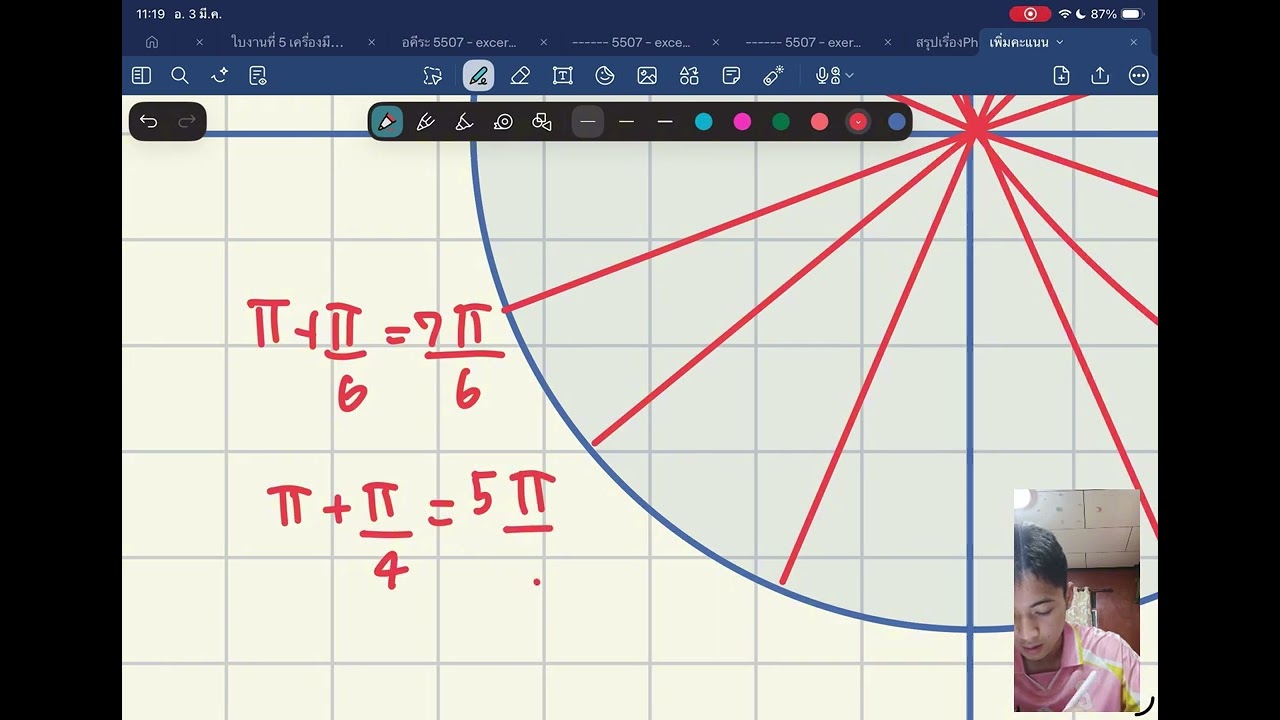Open the selected red color options
This screenshot has width=1280, height=720.
(x=858, y=122)
